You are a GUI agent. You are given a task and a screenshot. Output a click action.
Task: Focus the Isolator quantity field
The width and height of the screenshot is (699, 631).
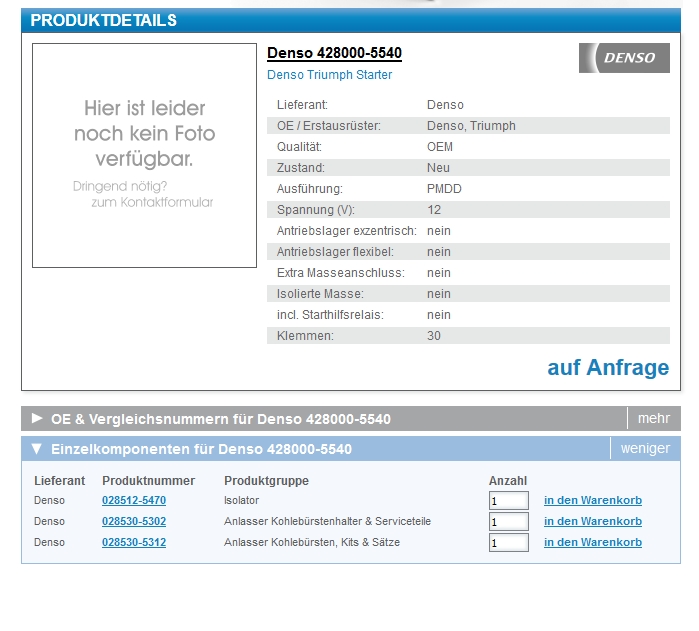tap(508, 500)
